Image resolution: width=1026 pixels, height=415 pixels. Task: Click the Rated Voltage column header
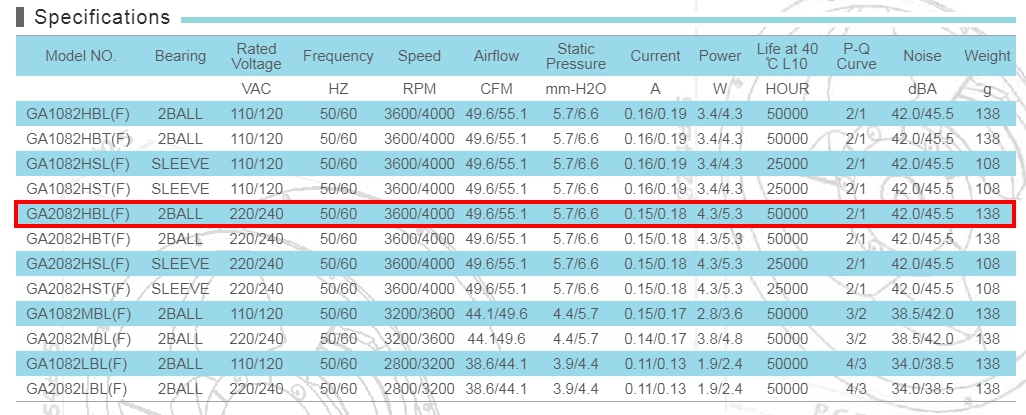(256, 56)
